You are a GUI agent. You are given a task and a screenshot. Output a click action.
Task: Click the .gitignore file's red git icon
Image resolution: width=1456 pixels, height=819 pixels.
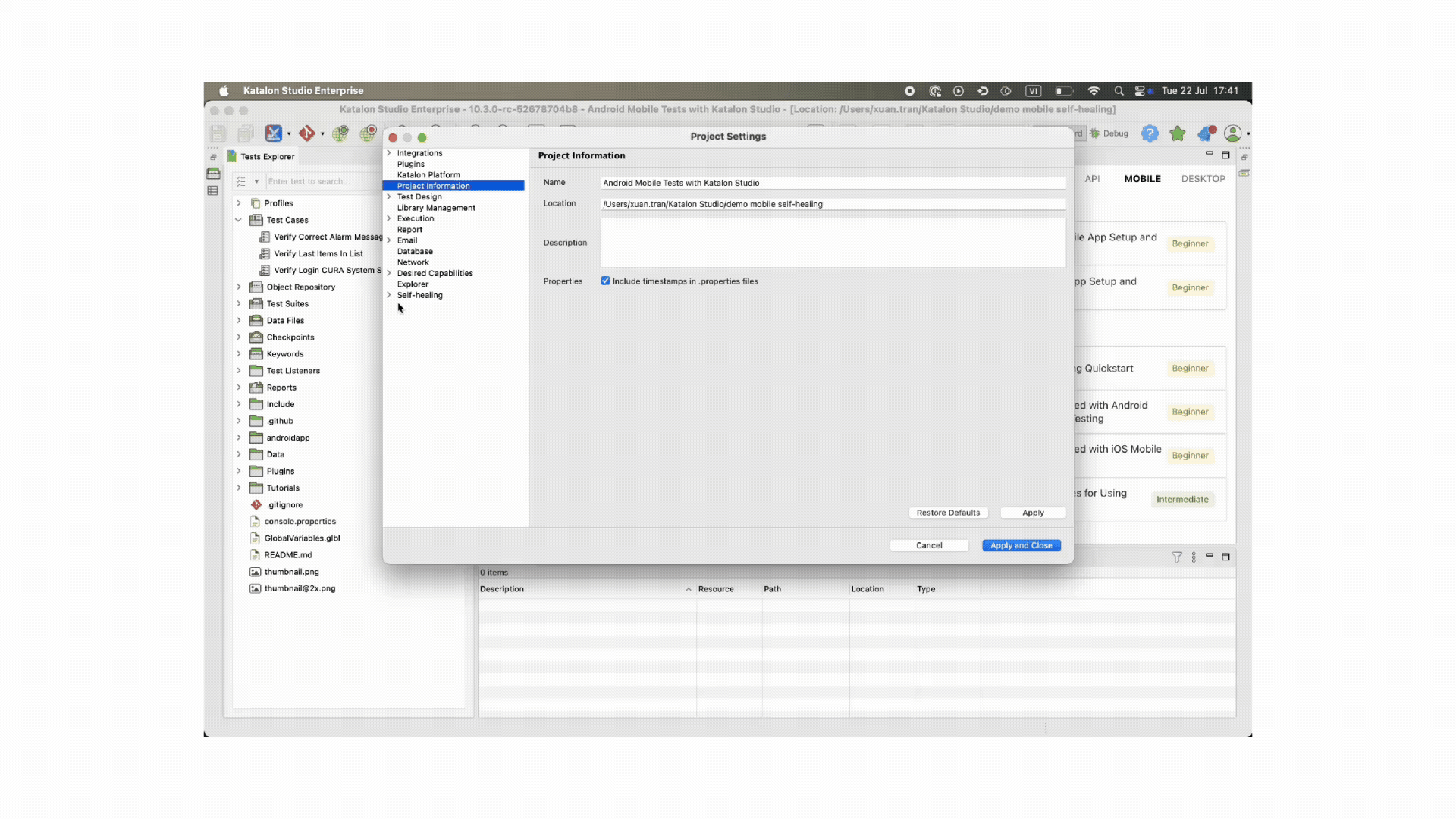(x=256, y=505)
